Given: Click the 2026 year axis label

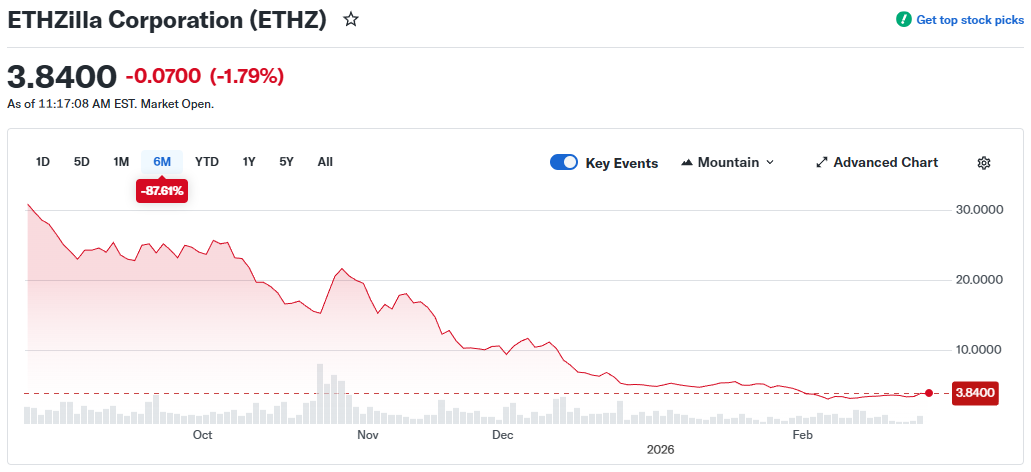Looking at the screenshot, I should pos(661,450).
